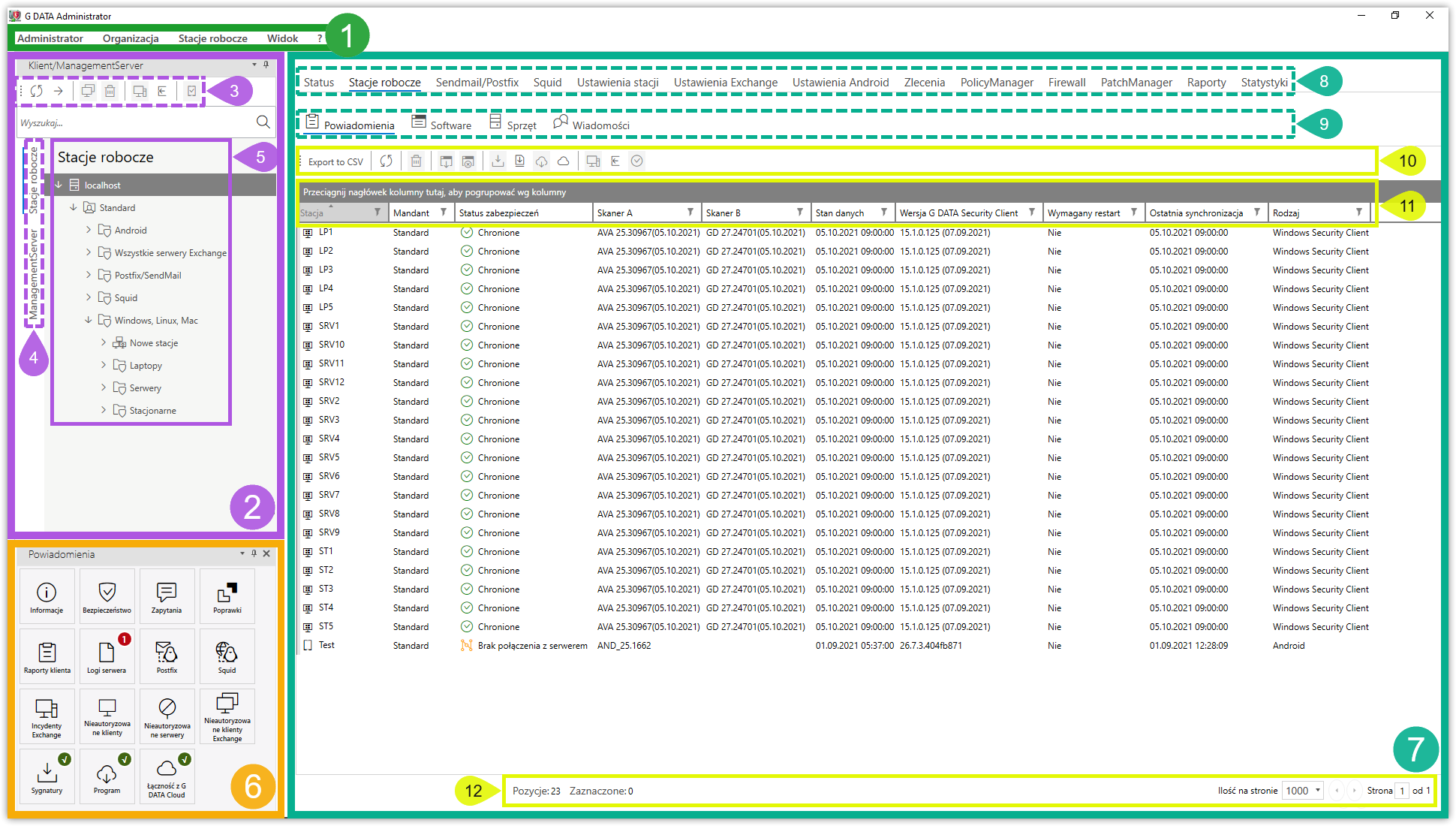1456x826 pixels.
Task: Click the right arrow icon in the Klient/ManagementServer toolbar
Action: pyautogui.click(x=58, y=91)
